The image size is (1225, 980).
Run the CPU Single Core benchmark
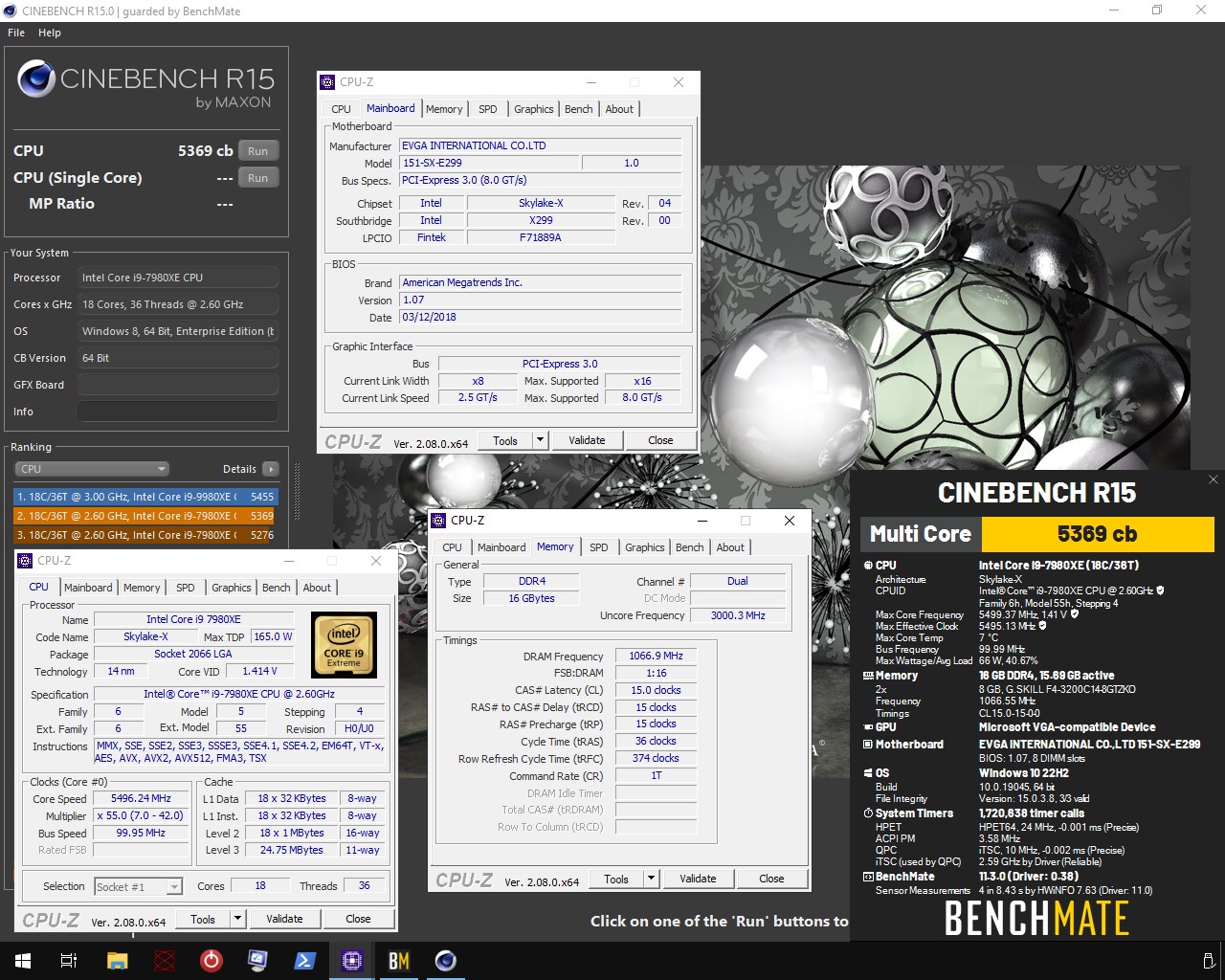pos(258,178)
